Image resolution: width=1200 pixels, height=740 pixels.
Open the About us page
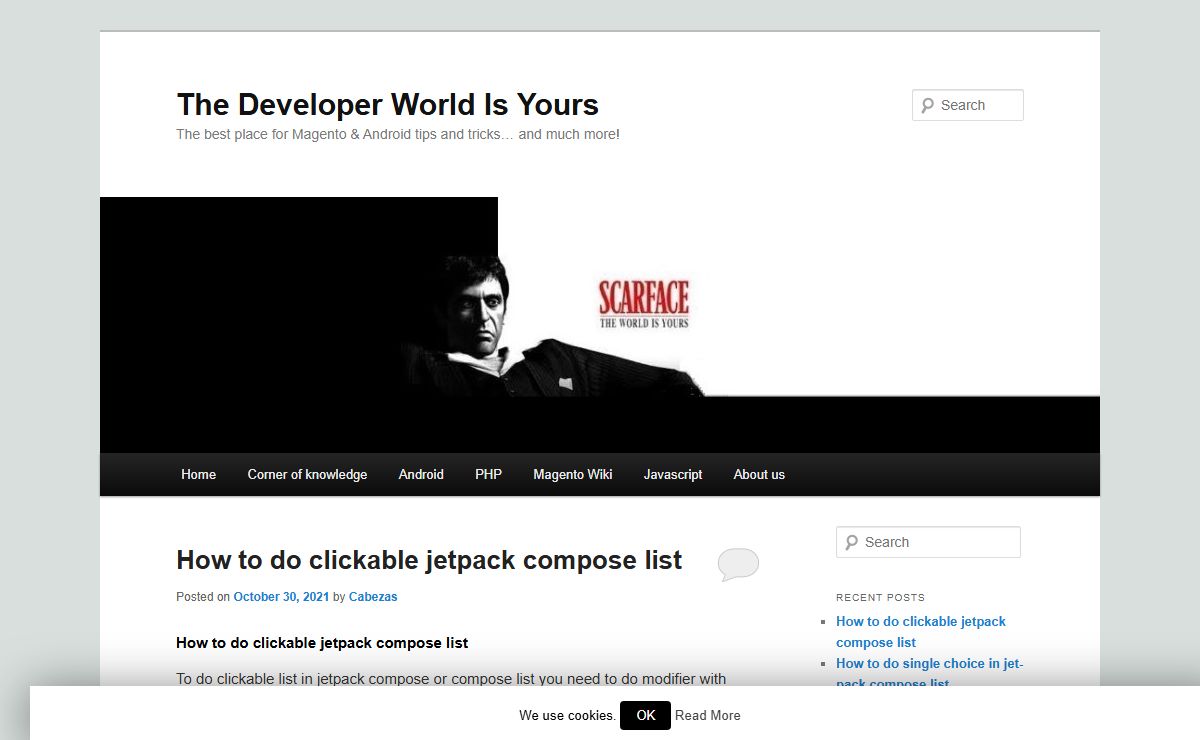pyautogui.click(x=759, y=474)
